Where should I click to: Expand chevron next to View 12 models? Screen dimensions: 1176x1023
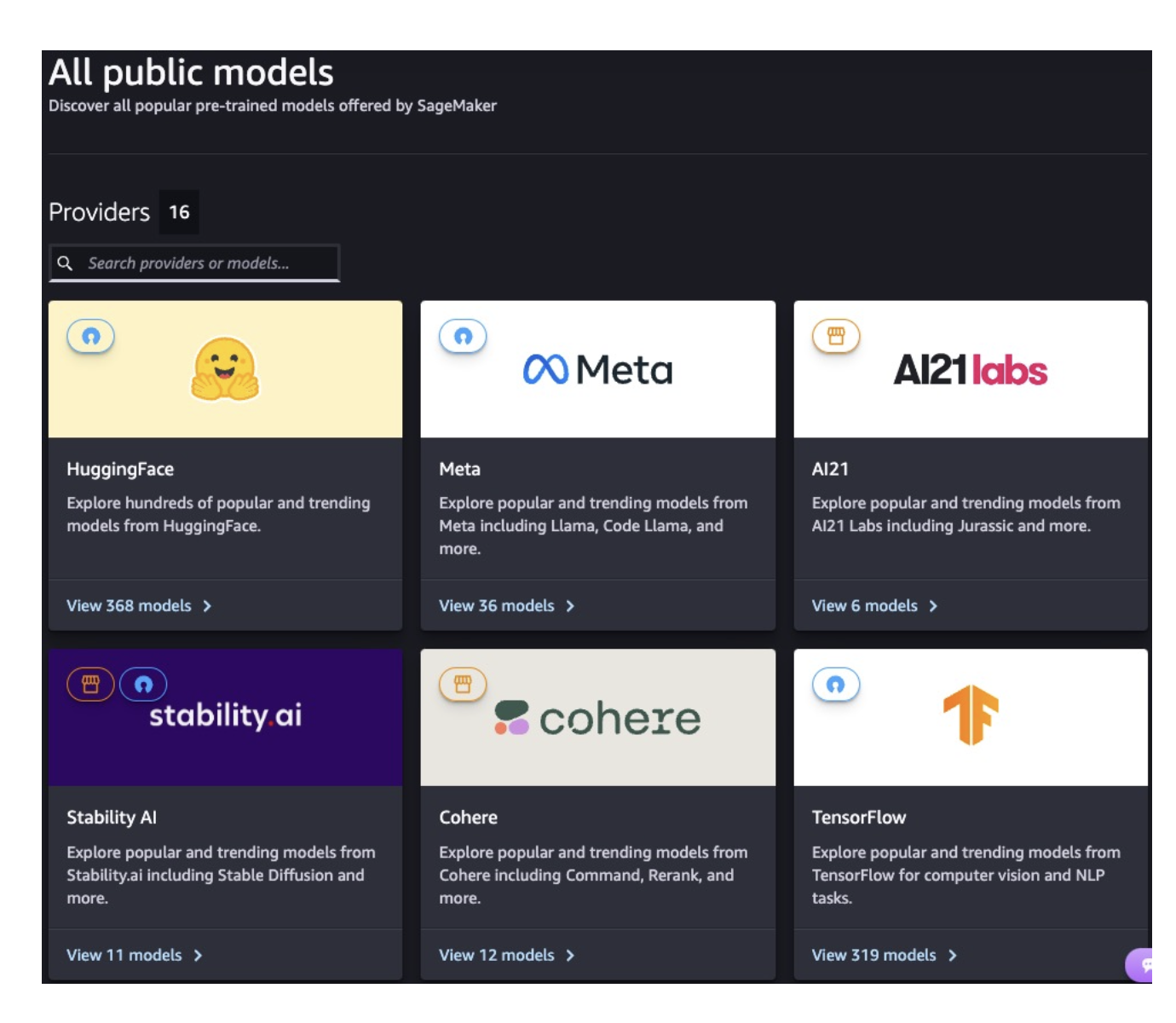tap(570, 956)
